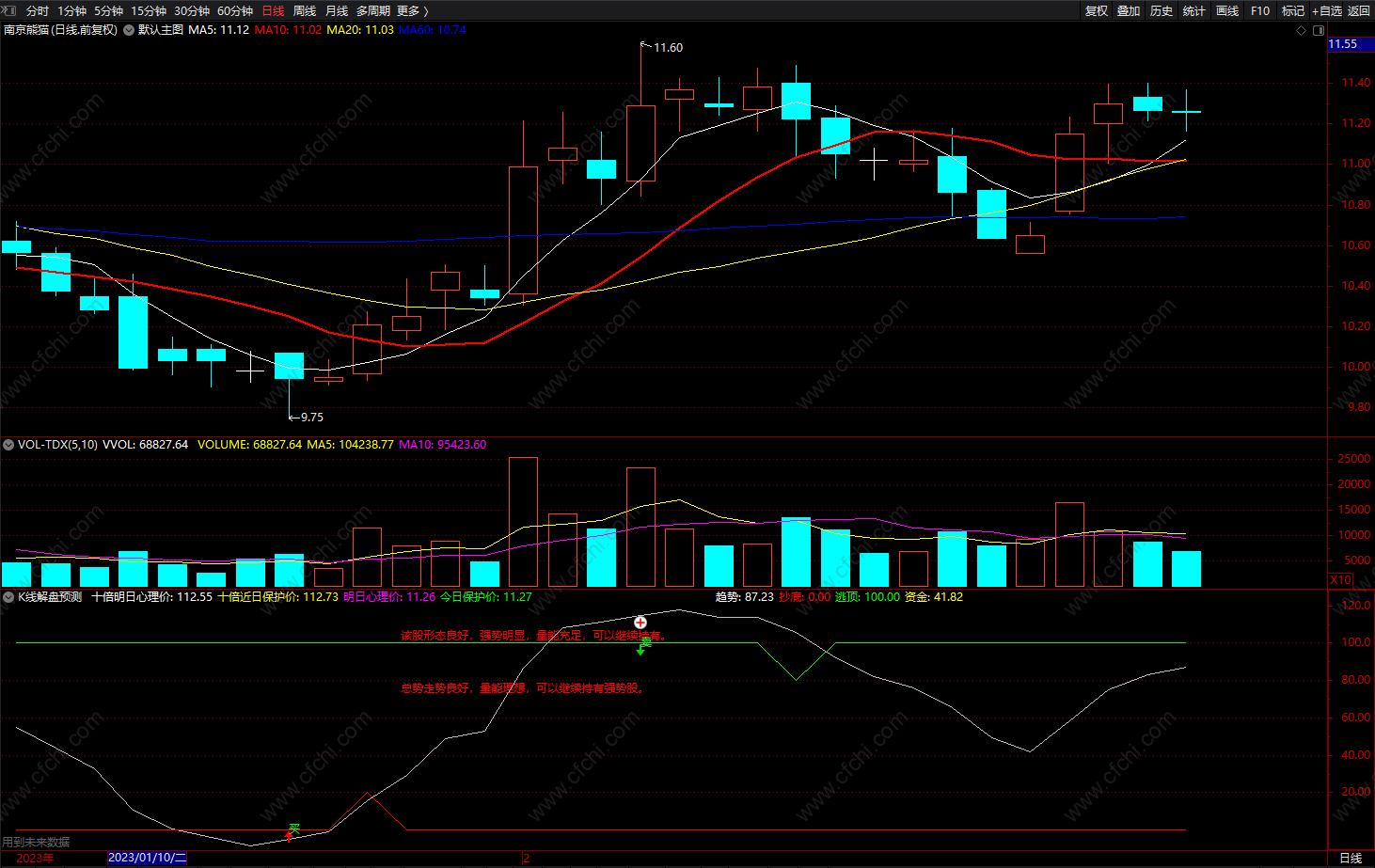Image resolution: width=1375 pixels, height=868 pixels.
Task: Click the MA20: 11.03 value label
Action: click(360, 30)
